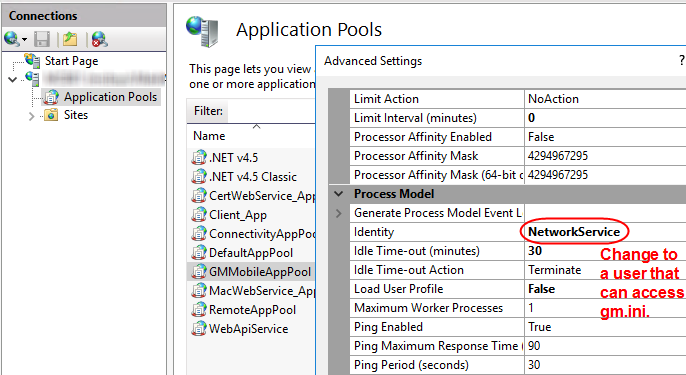Open the connect globe icon in Connections toolbar
The width and height of the screenshot is (686, 375).
(x=12, y=39)
